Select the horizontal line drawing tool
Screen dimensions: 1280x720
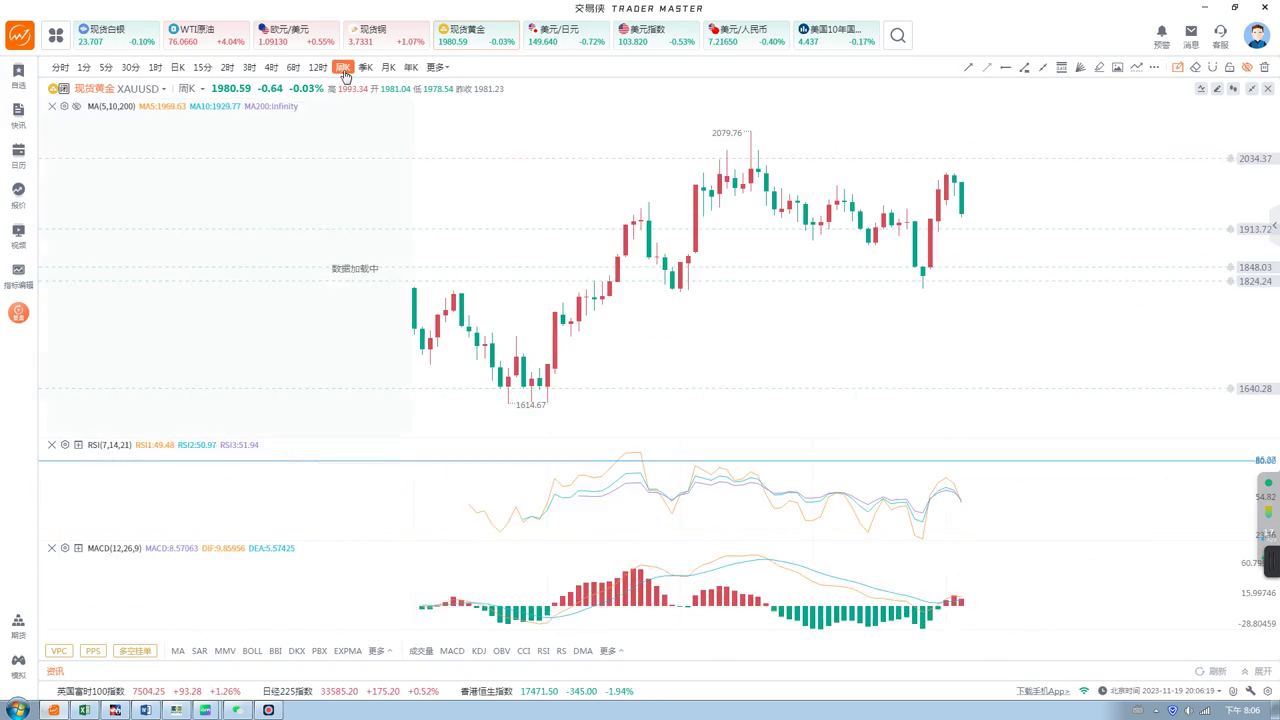coord(1006,67)
